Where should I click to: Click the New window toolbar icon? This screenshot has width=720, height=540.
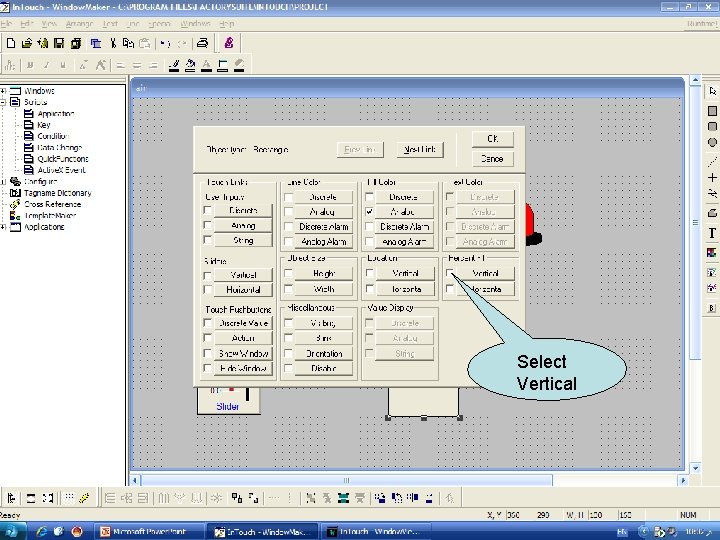point(10,43)
